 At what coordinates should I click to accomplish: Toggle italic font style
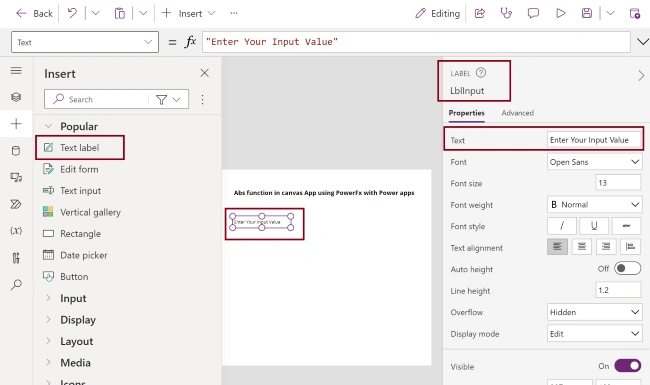(x=562, y=226)
